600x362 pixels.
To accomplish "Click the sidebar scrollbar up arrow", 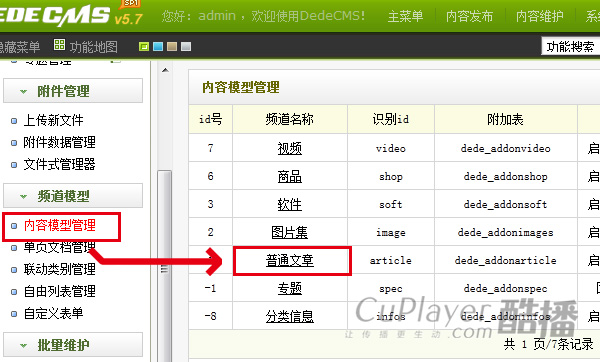I will pos(165,70).
